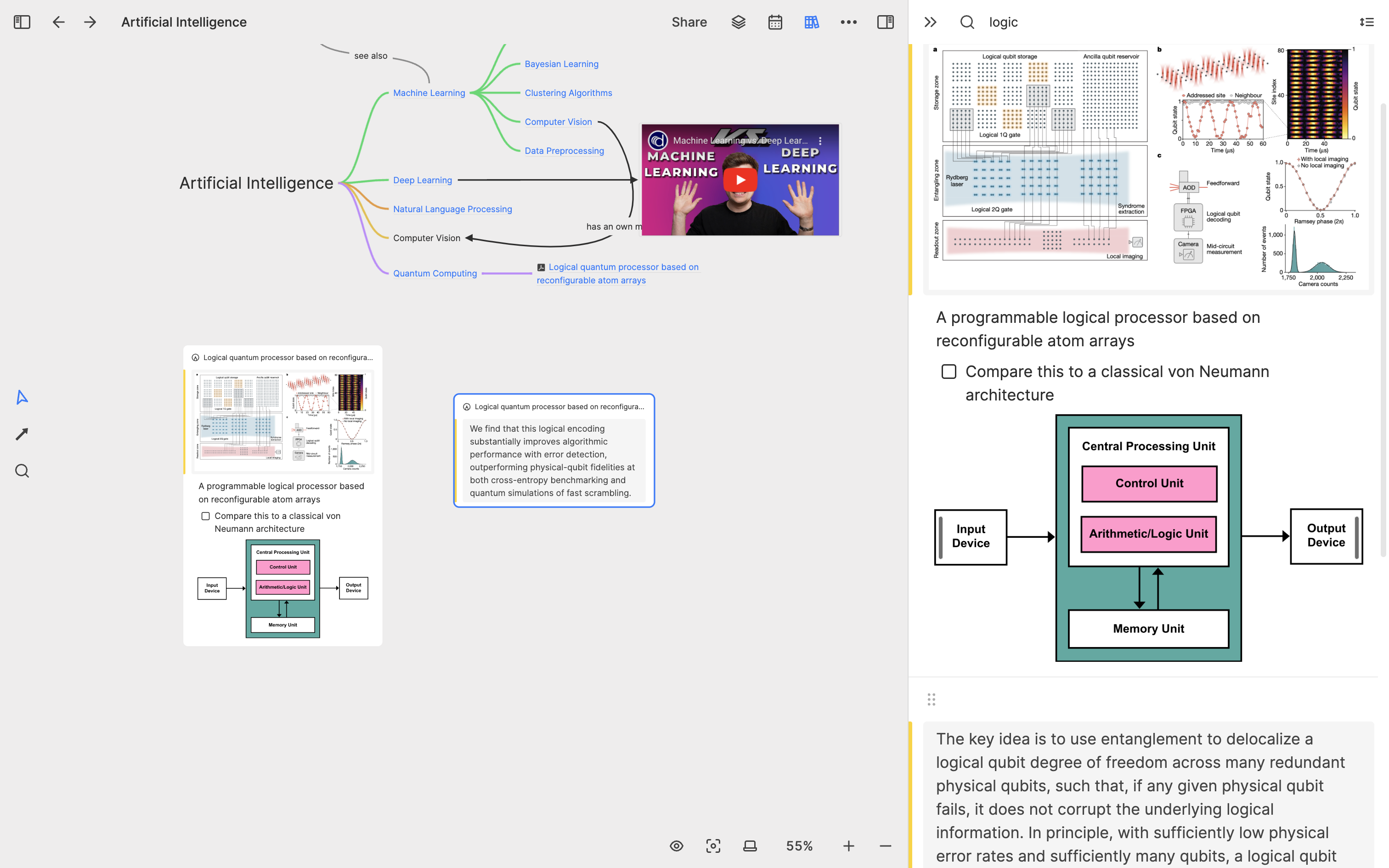This screenshot has height=868, width=1389.
Task: Select the connector arrow tool
Action: [x=22, y=434]
